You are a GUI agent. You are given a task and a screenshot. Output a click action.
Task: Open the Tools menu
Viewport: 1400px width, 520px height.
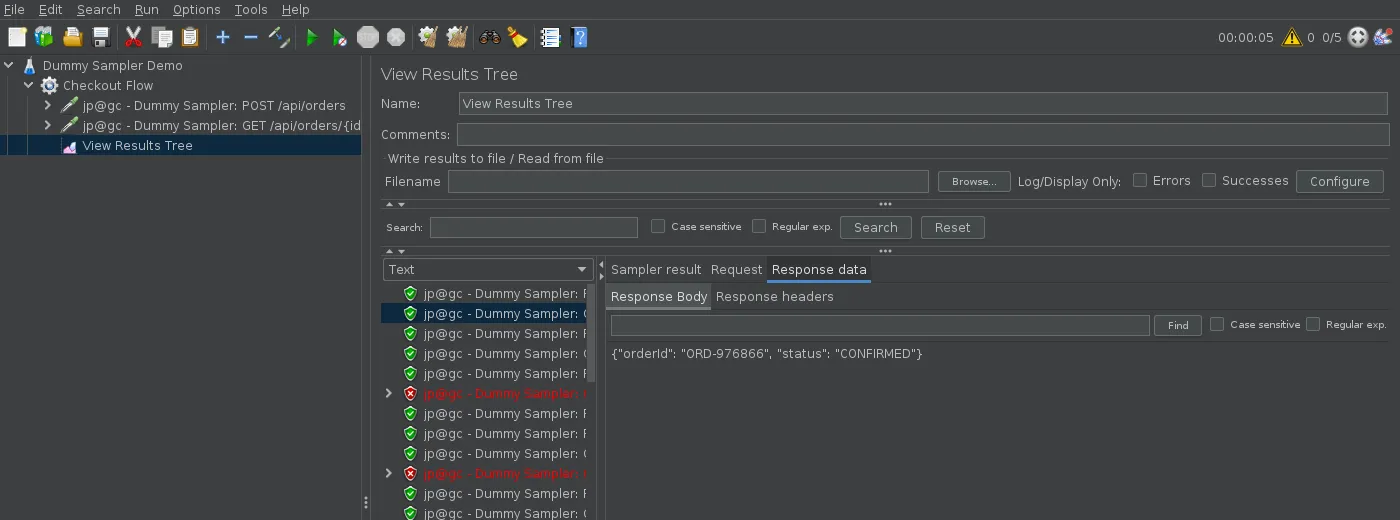coord(251,9)
